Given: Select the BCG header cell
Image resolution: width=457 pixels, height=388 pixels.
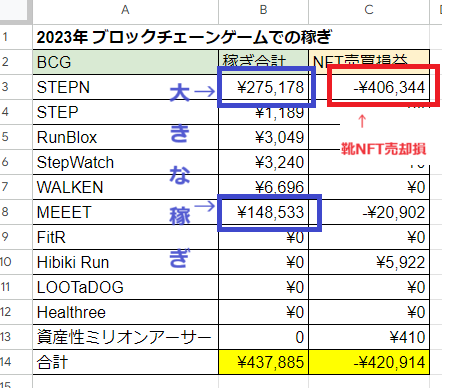Looking at the screenshot, I should point(125,62).
